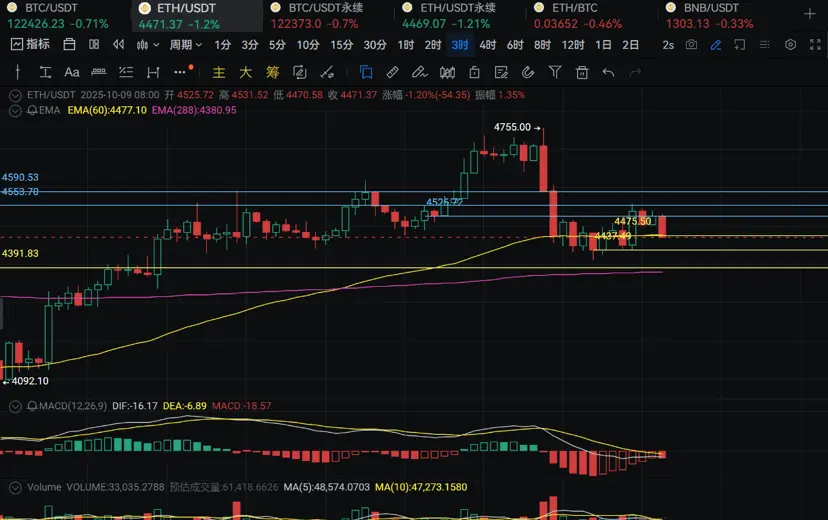Toggle the 大 indicator button
The image size is (828, 520).
[246, 72]
